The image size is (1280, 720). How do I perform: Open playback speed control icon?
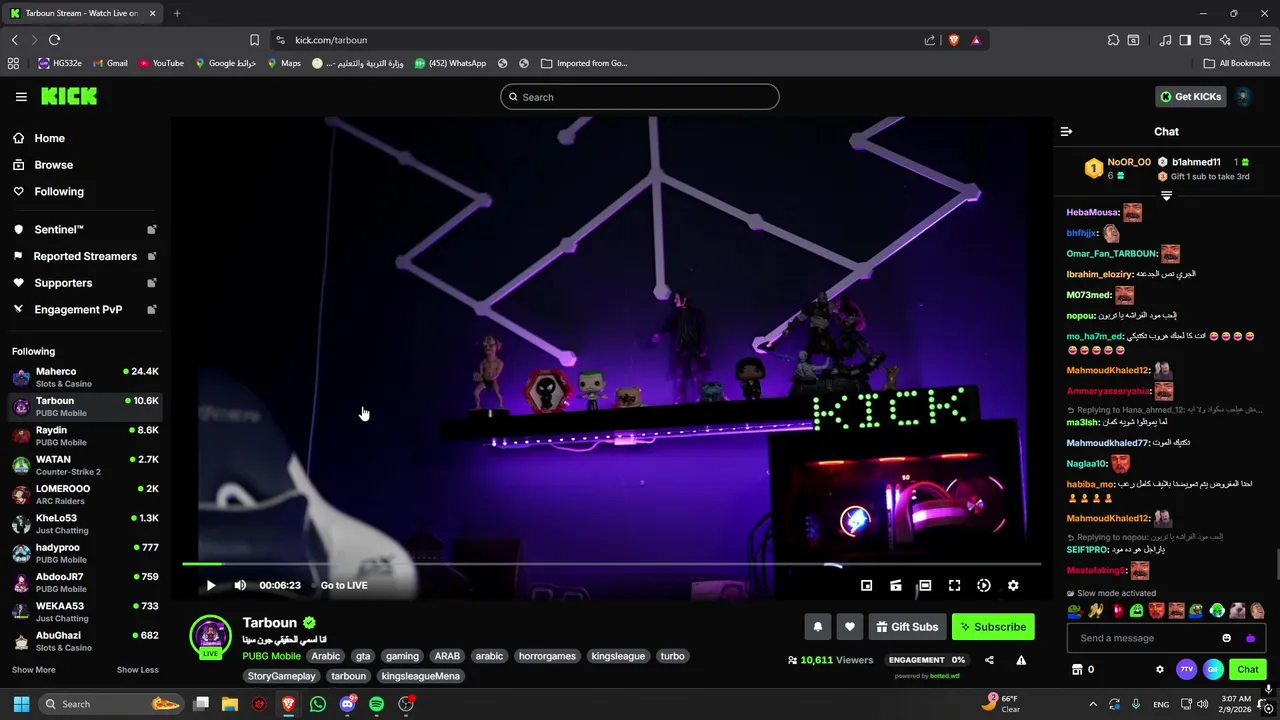(984, 586)
